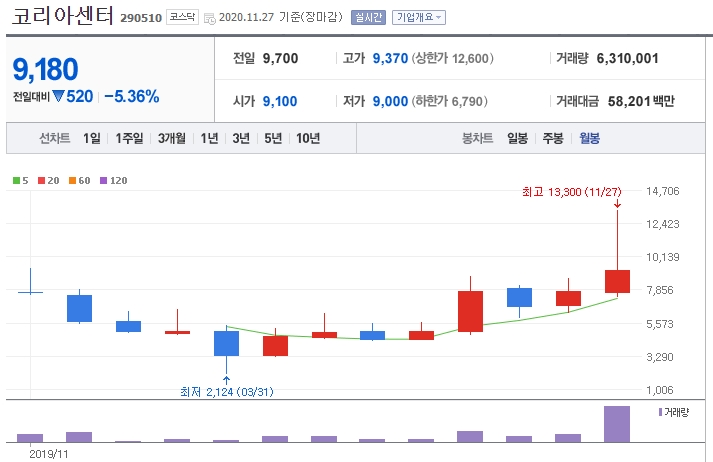This screenshot has height=462, width=713.
Task: Click the largest volume bar
Action: click(x=617, y=424)
